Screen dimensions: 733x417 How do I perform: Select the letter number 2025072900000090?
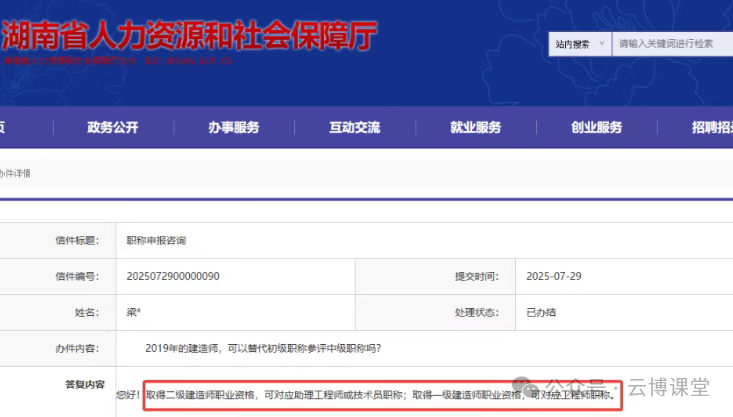[x=173, y=276]
